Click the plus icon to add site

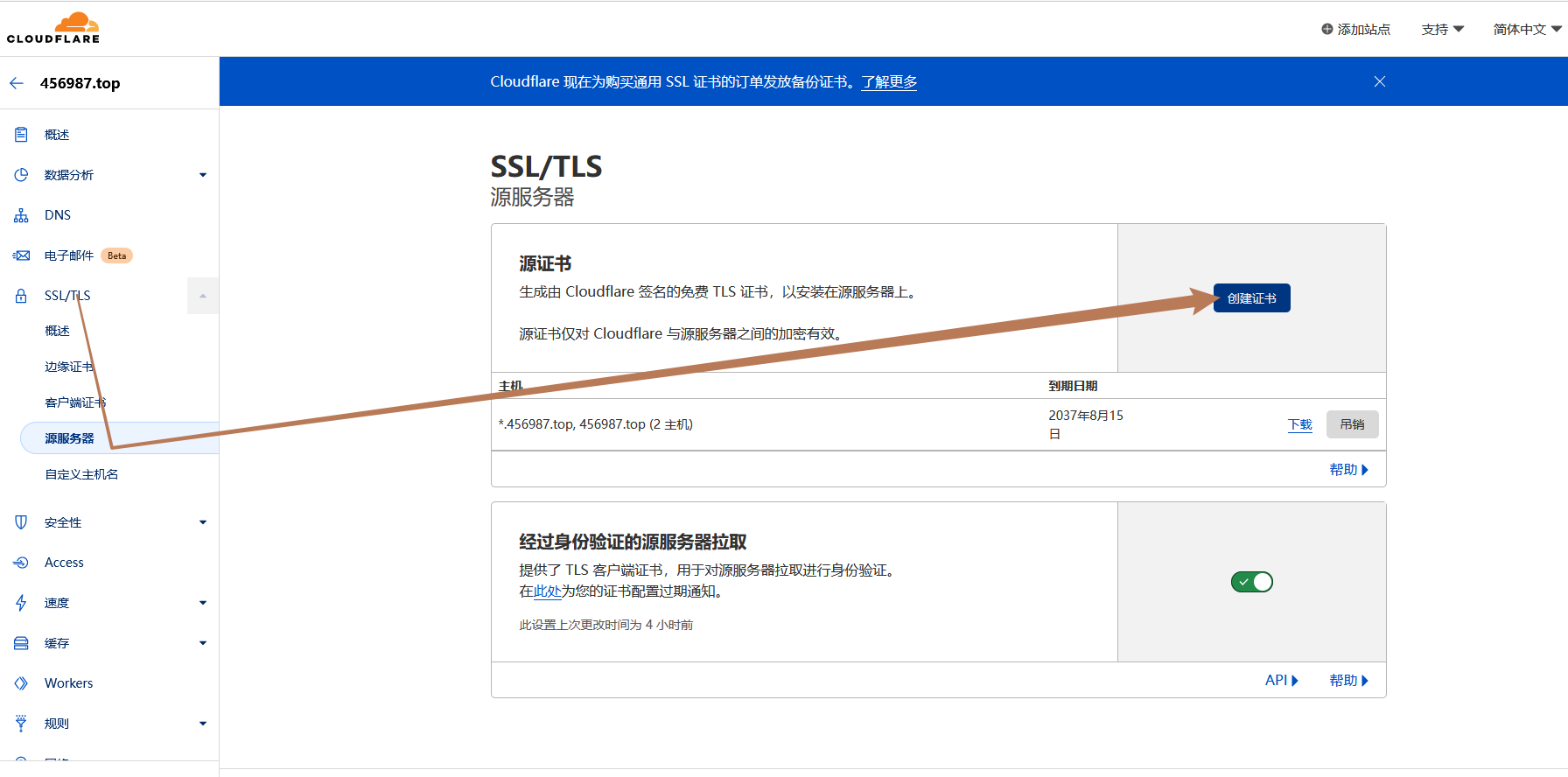tap(1326, 29)
